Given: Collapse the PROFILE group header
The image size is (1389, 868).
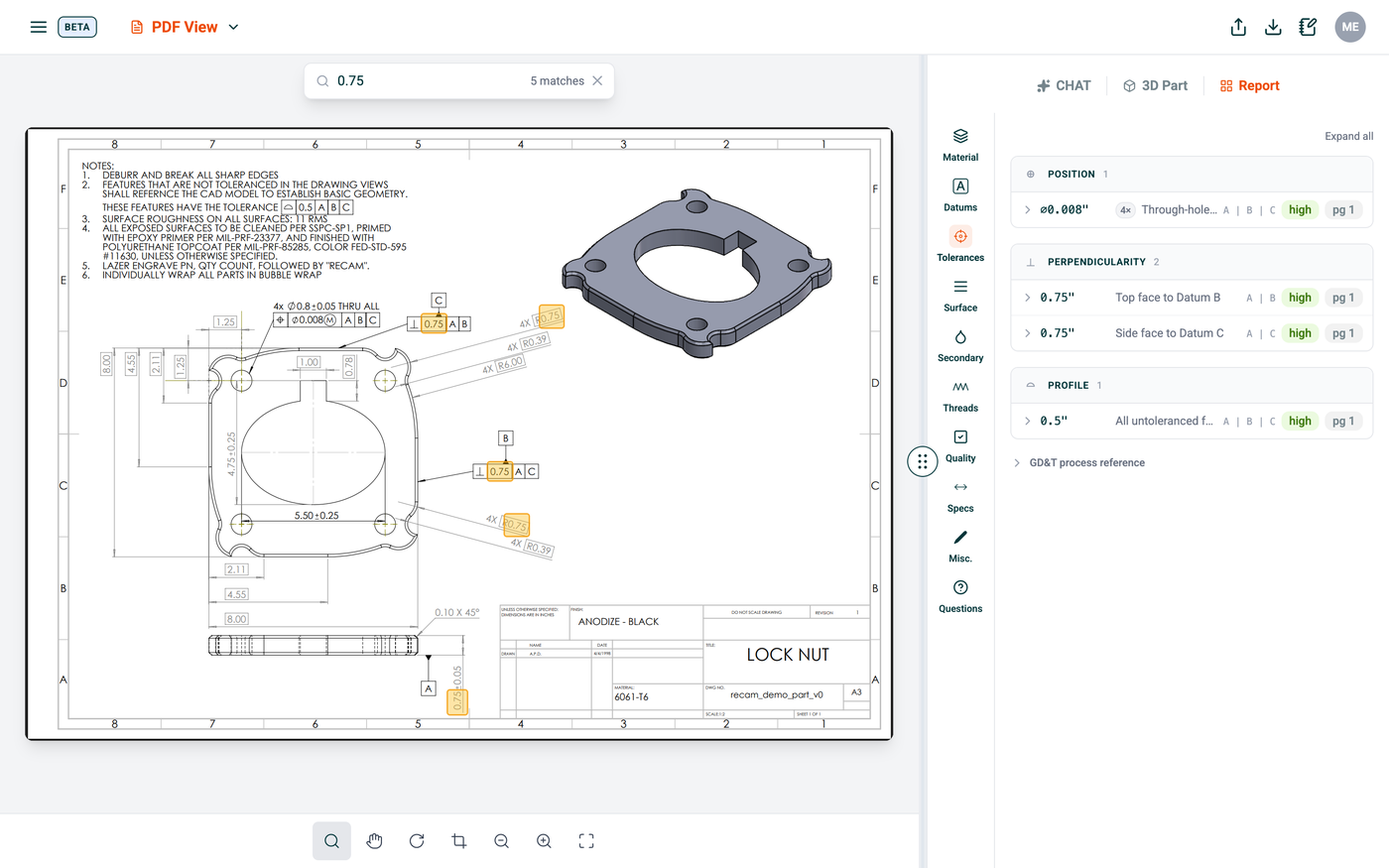Looking at the screenshot, I should (x=1192, y=385).
